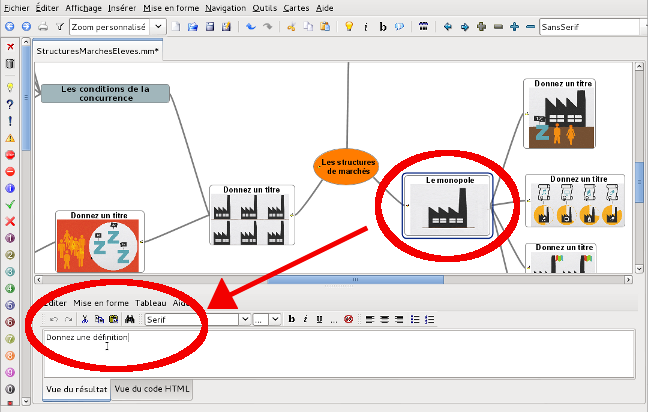Click the light bulb idea icon in left sidebar
Image resolution: width=648 pixels, height=412 pixels.
tap(9, 87)
